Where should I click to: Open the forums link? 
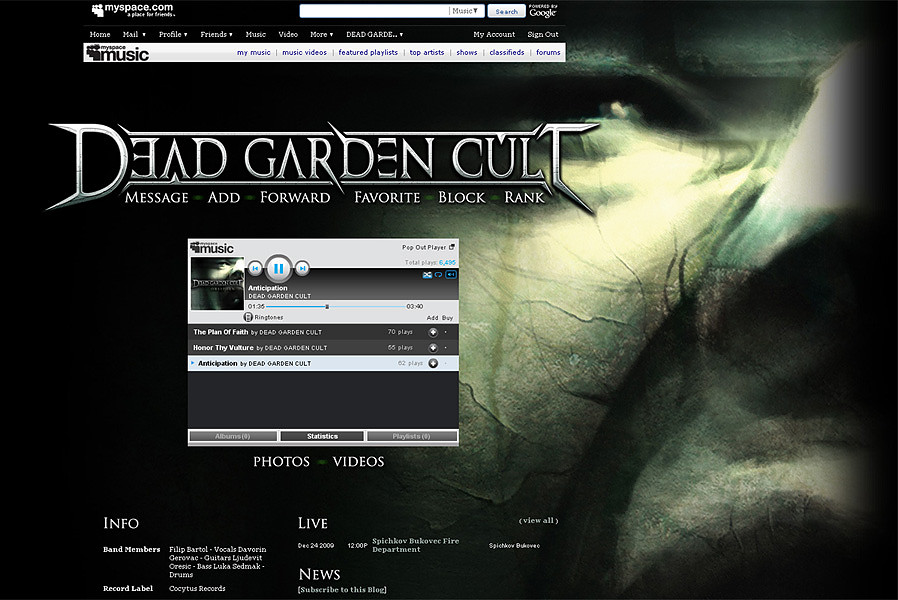[548, 52]
